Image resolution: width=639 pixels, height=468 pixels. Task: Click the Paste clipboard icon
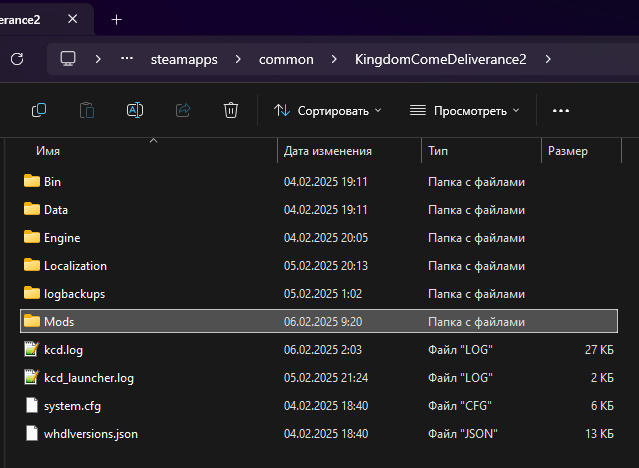[x=87, y=110]
